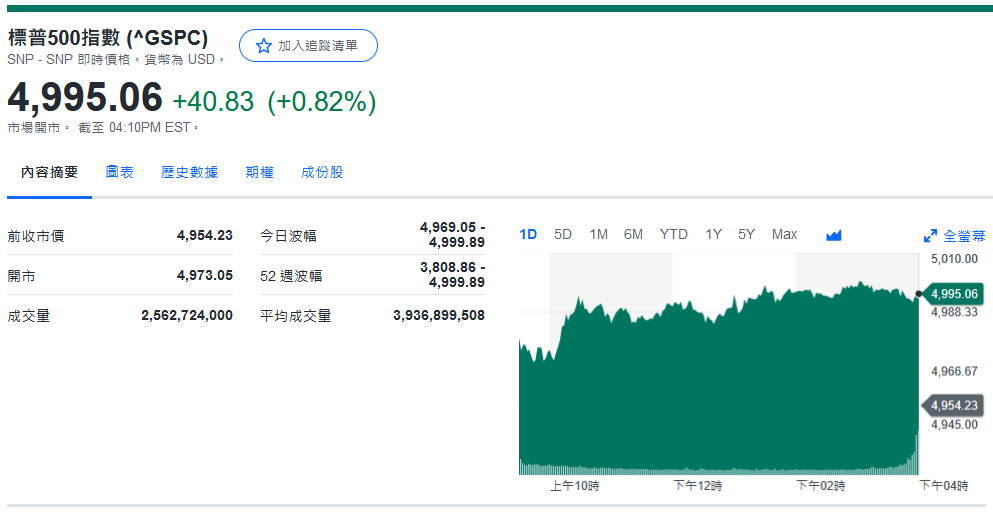Add to watchlist with 加入追蹤清單 button
The height and width of the screenshot is (515, 993).
pos(308,46)
